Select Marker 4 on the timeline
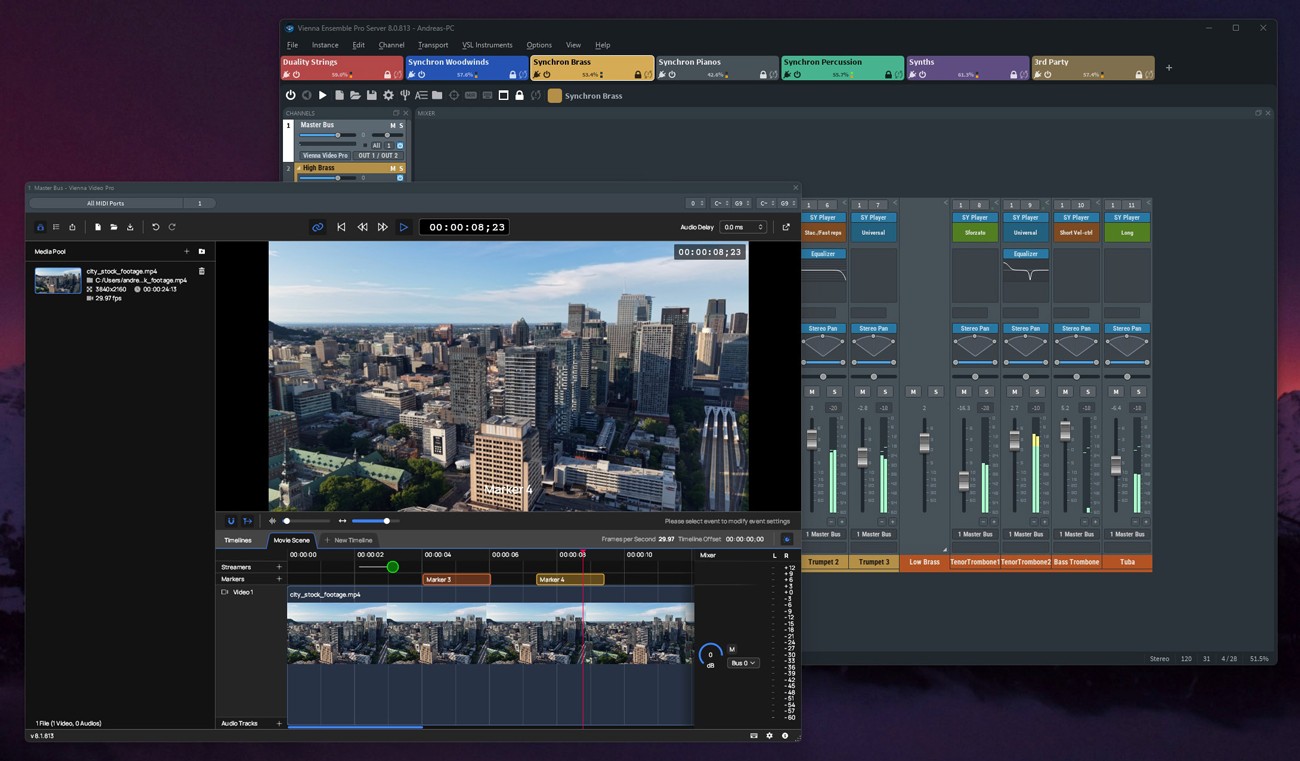 pyautogui.click(x=570, y=579)
